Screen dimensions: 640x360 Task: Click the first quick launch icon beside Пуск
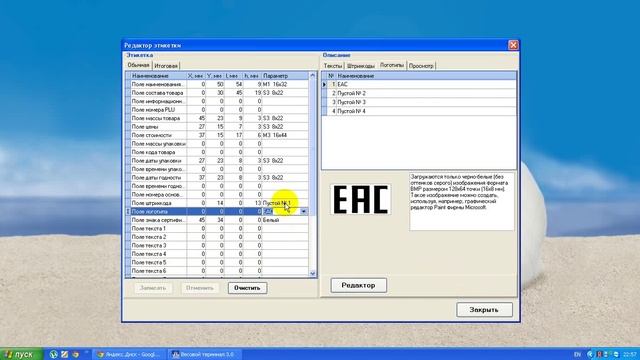(53, 354)
